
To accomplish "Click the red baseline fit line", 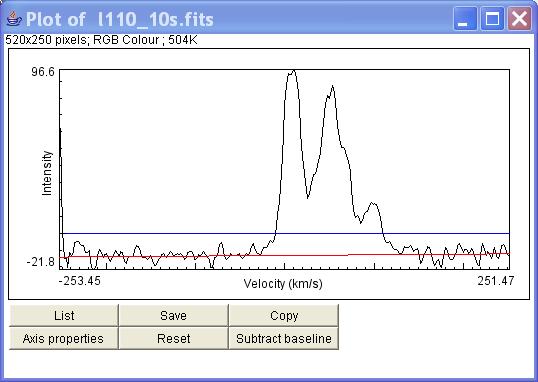I will pos(285,255).
